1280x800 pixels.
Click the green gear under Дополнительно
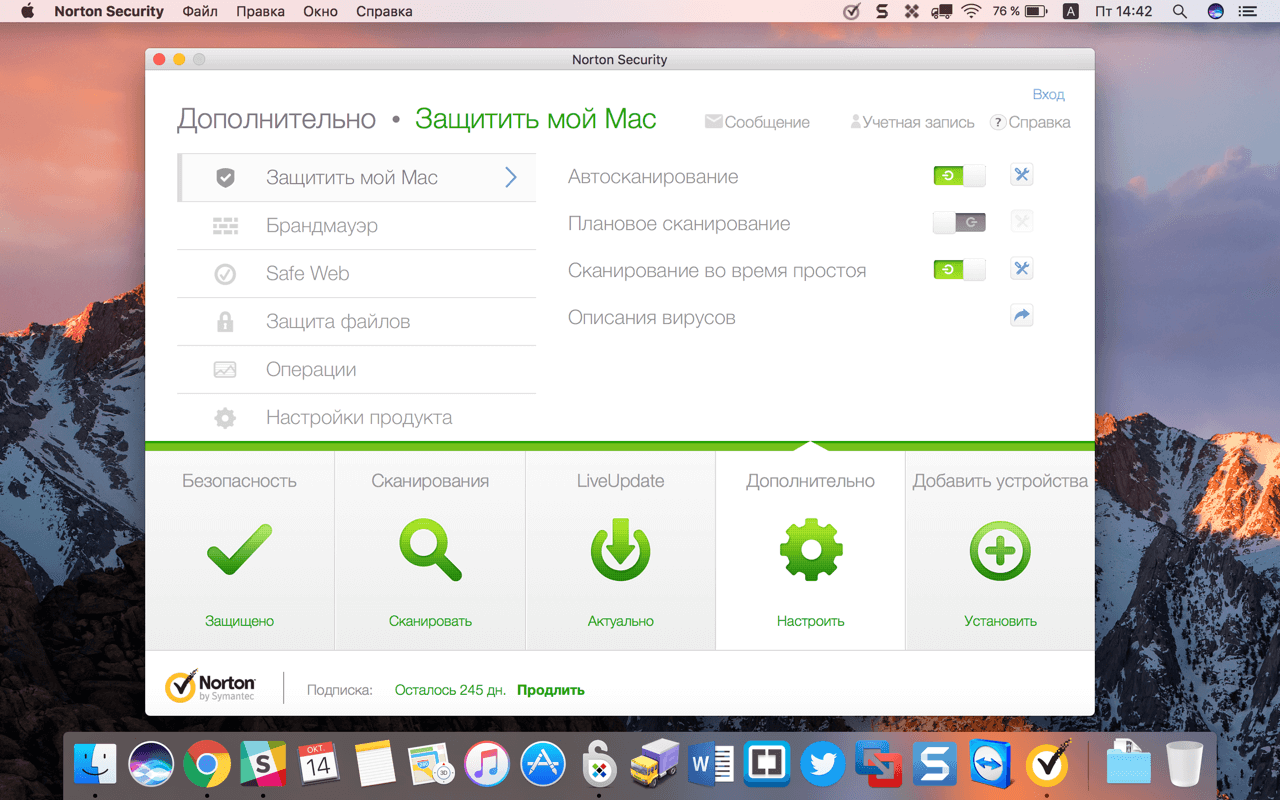coord(811,550)
